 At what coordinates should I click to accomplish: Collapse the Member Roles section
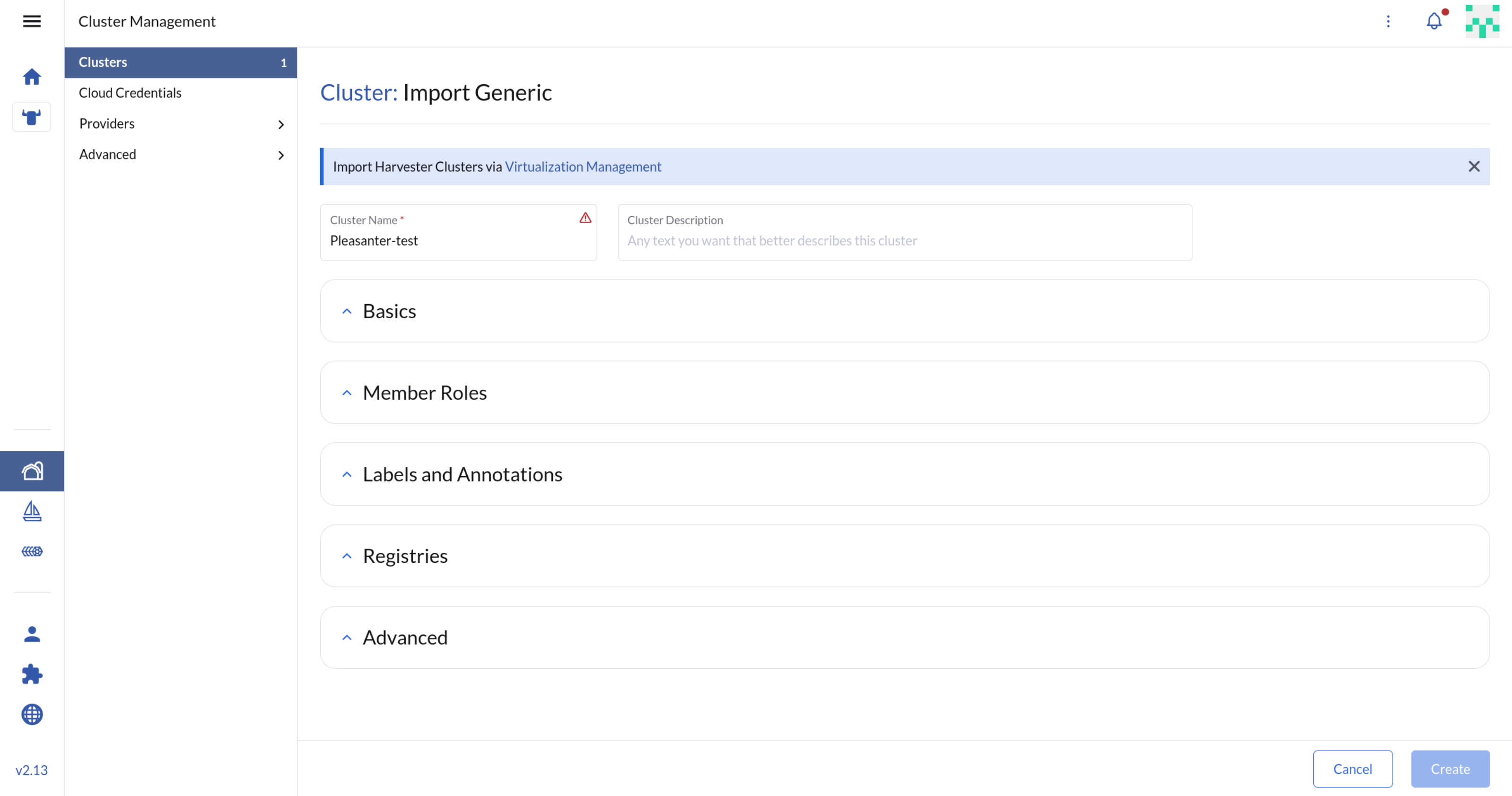[x=347, y=393]
